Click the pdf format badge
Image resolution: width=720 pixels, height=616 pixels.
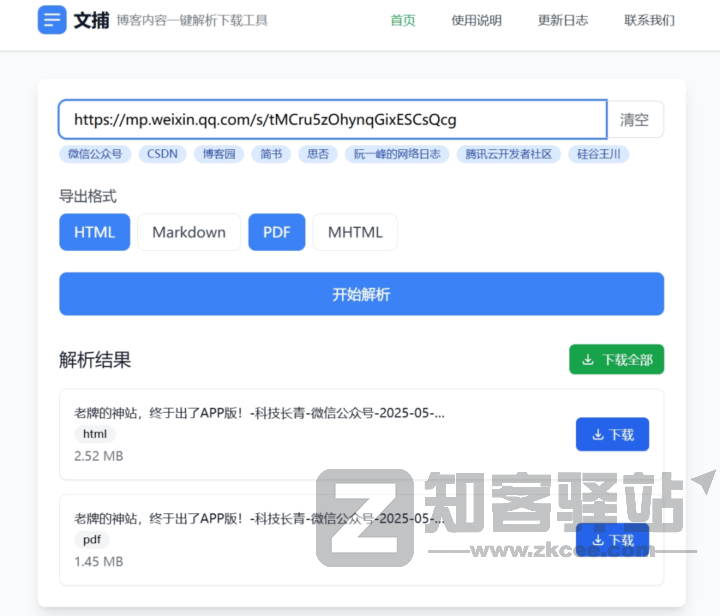tap(92, 539)
